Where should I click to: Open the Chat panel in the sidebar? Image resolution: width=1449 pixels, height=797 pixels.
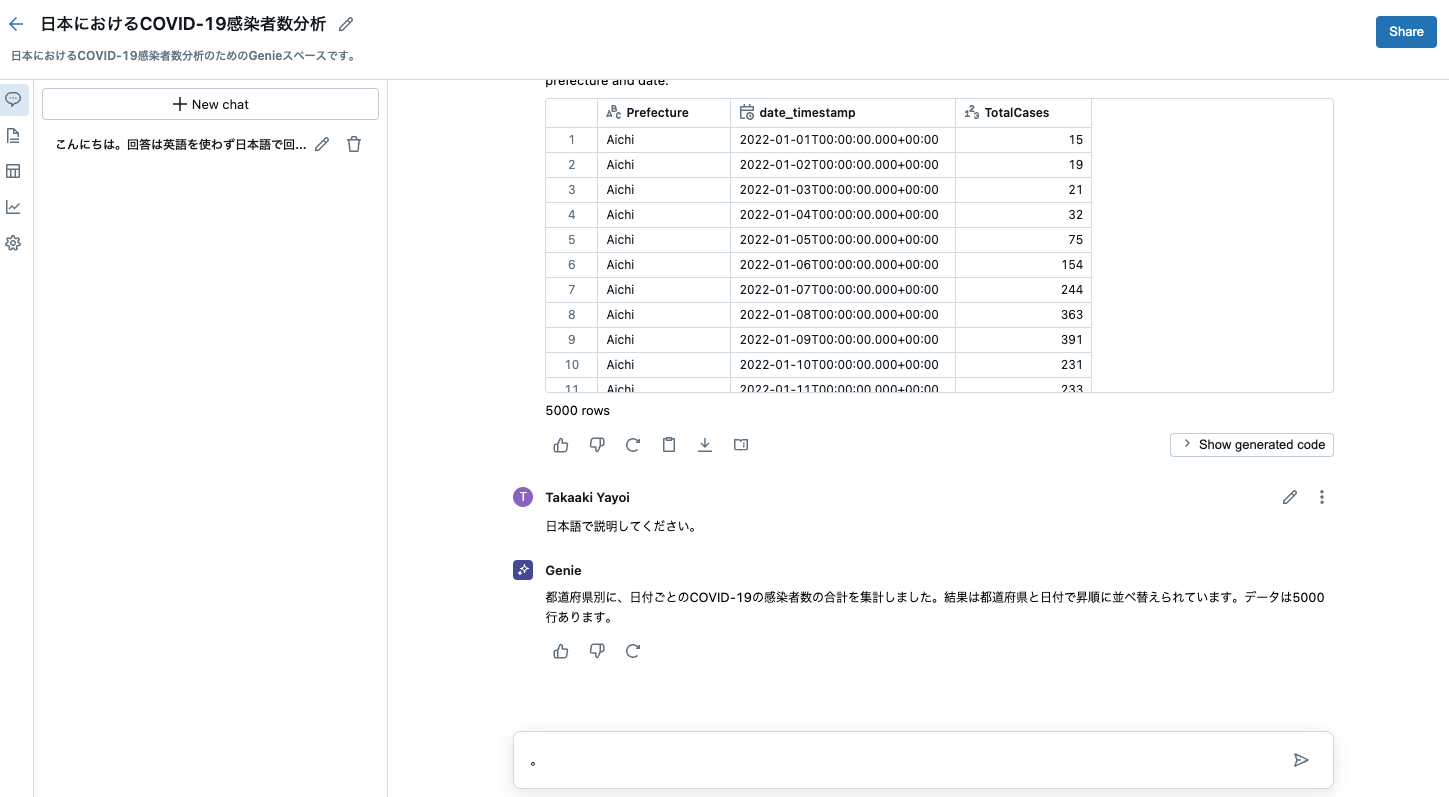click(x=13, y=99)
